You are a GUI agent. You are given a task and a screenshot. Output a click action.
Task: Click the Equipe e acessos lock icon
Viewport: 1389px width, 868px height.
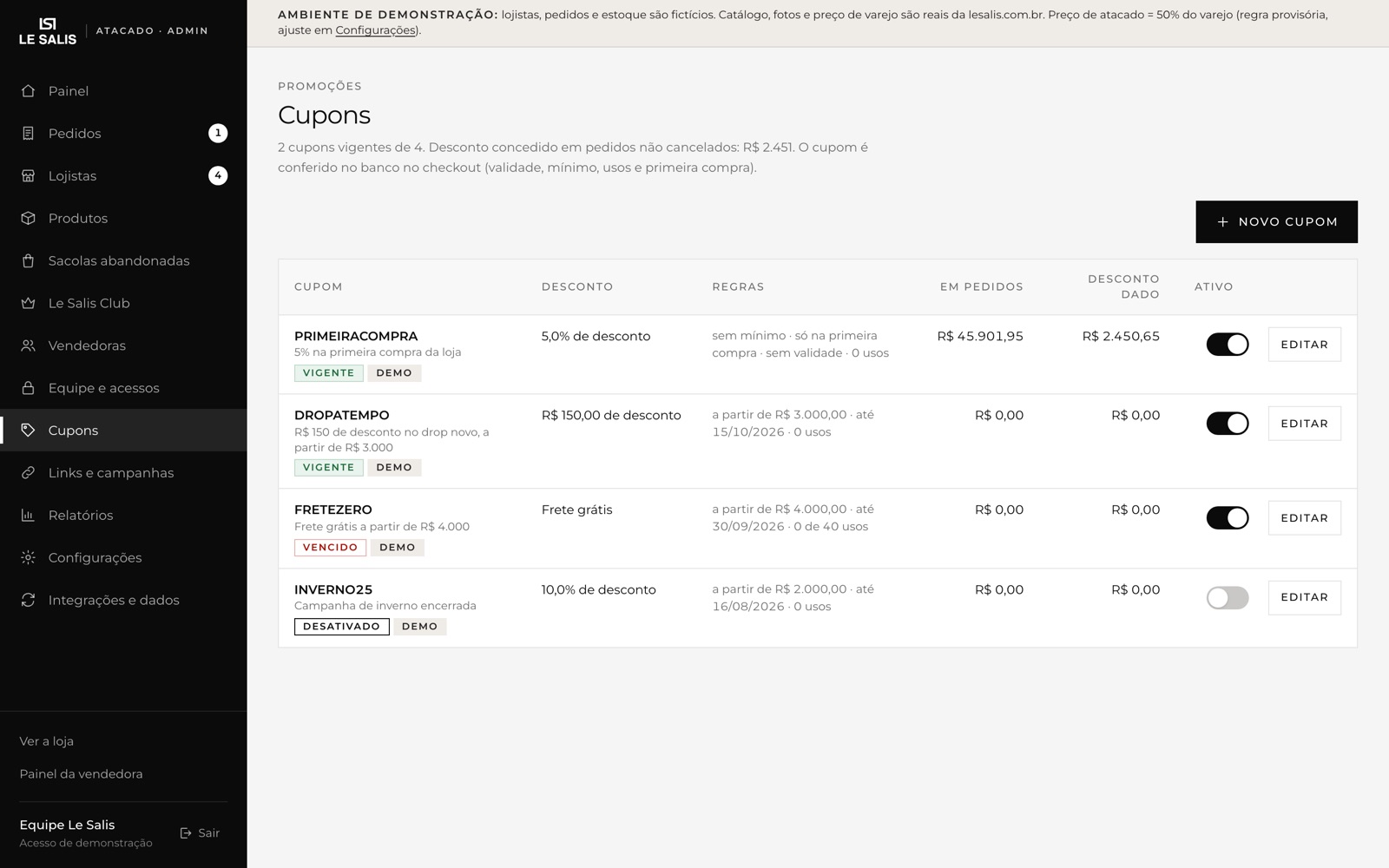pyautogui.click(x=28, y=388)
